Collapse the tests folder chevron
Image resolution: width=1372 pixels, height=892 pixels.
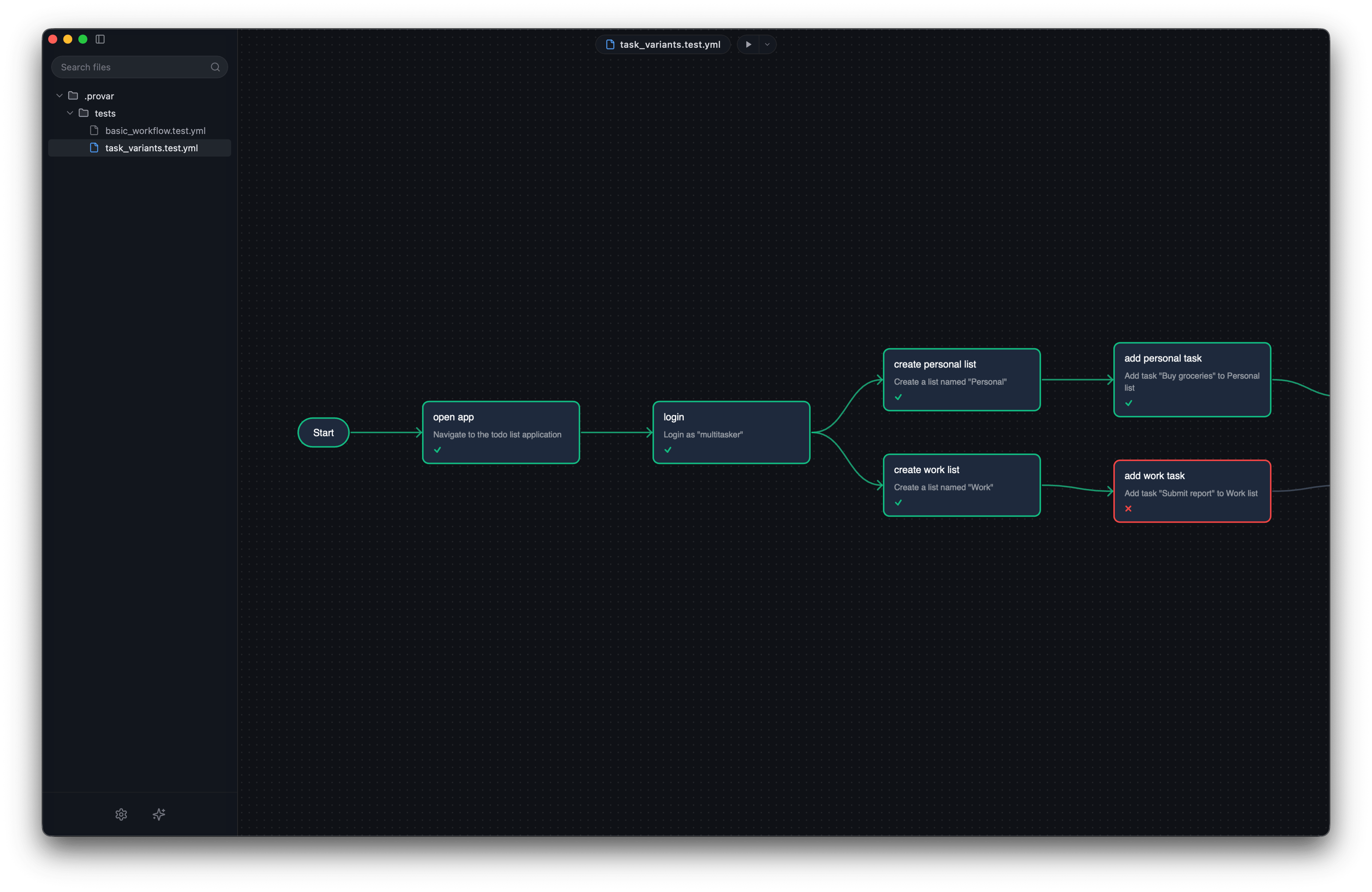[x=70, y=113]
